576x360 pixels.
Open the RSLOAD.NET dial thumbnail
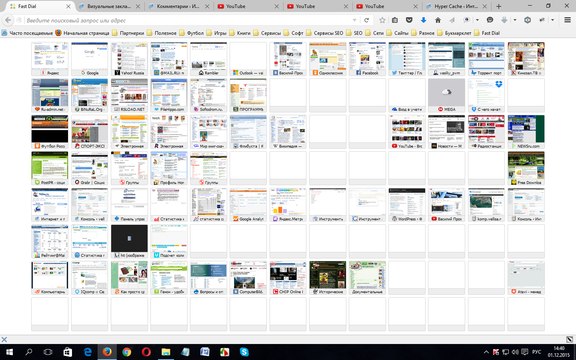click(129, 96)
